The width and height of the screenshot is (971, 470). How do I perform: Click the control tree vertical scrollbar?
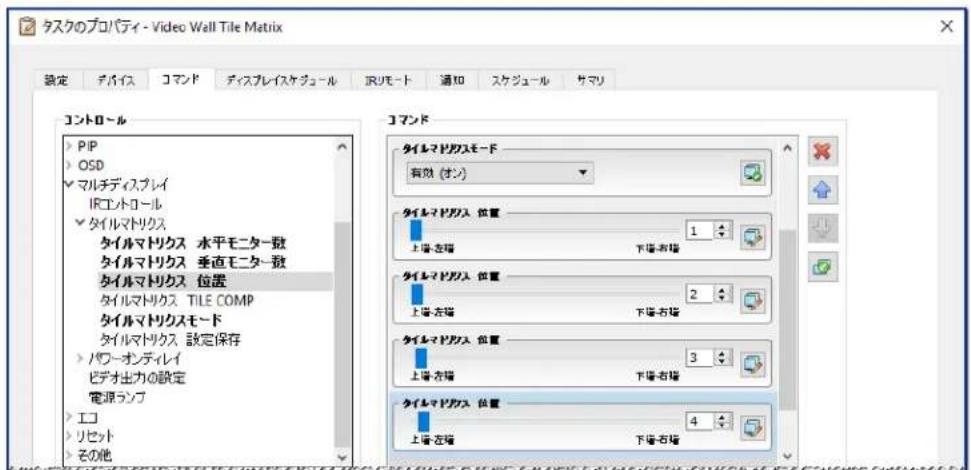point(342,334)
